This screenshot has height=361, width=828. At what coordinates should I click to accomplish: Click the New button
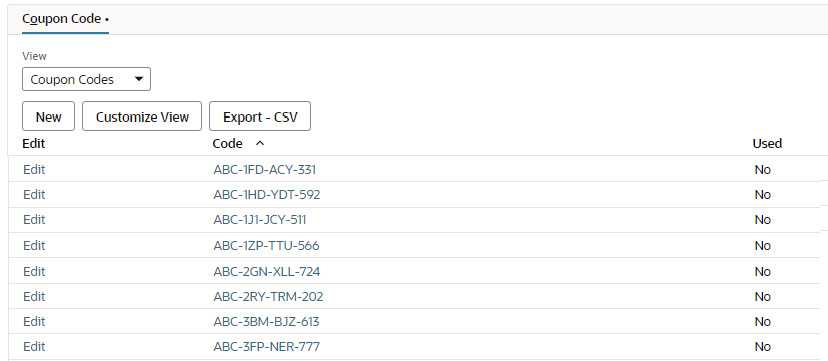(49, 117)
